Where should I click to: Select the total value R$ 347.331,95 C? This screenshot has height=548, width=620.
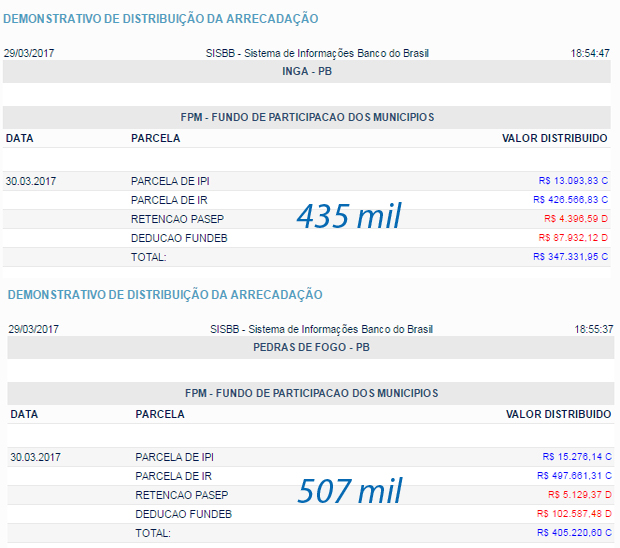tap(570, 257)
